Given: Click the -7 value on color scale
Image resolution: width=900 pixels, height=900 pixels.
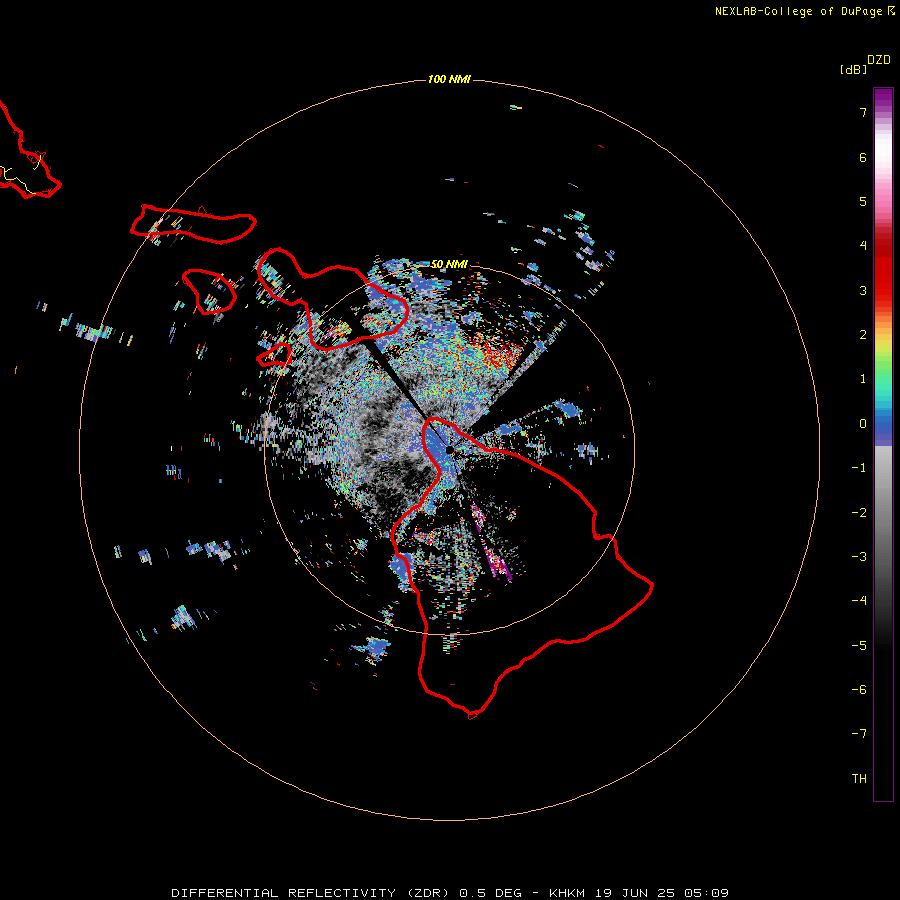Looking at the screenshot, I should tap(859, 734).
